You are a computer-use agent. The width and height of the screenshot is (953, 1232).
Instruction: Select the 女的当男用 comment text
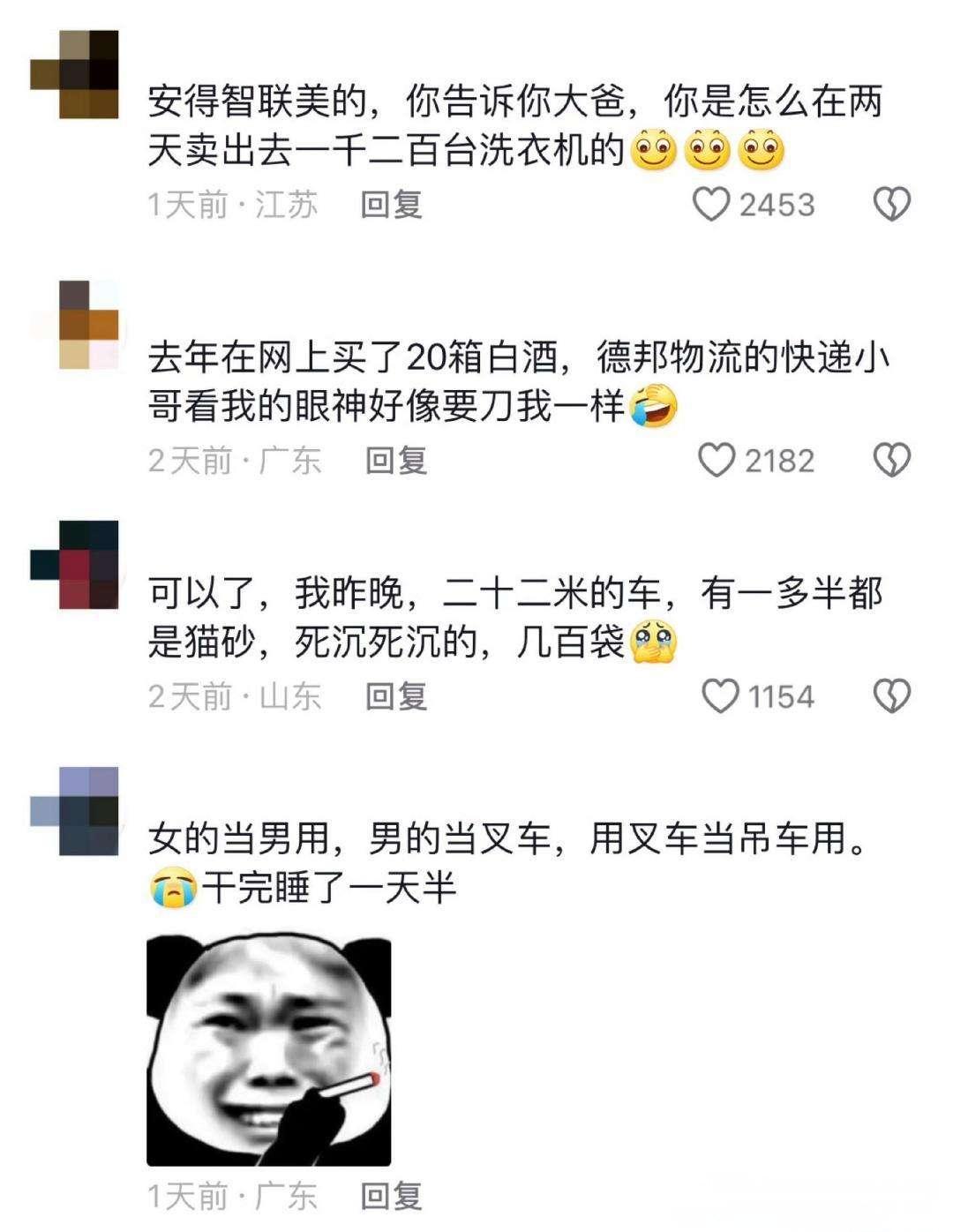509,862
